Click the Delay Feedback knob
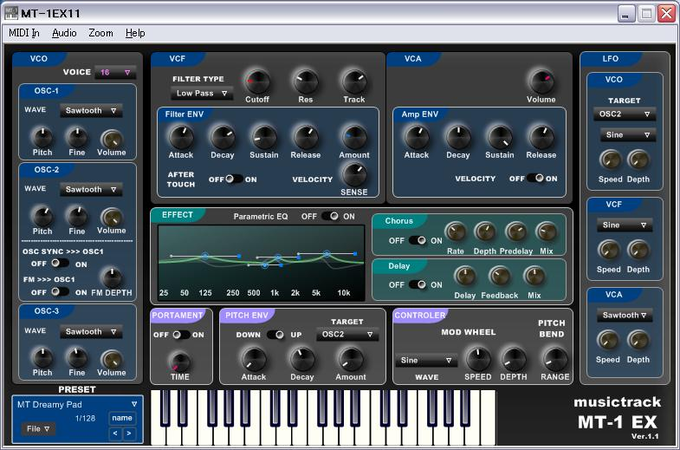This screenshot has height=450, width=680. 500,276
